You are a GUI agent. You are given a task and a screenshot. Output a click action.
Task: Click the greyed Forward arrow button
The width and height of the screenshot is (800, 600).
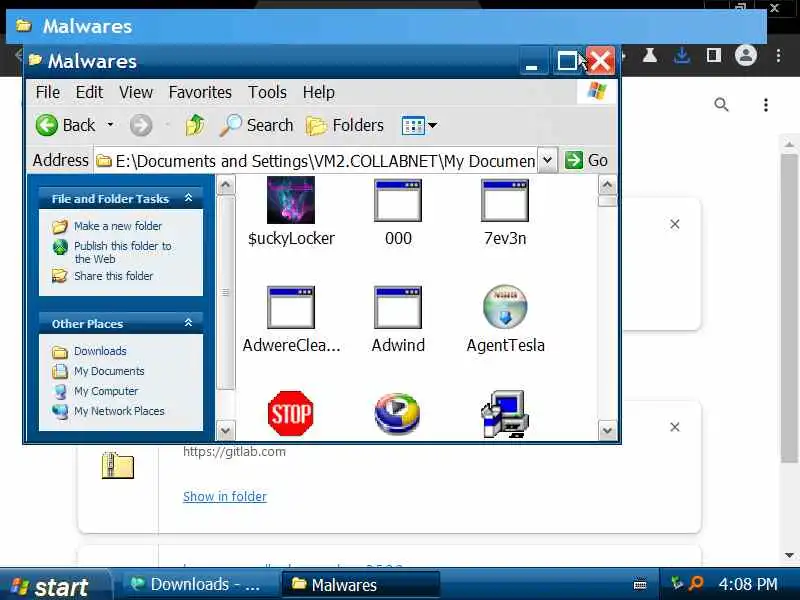(x=141, y=125)
